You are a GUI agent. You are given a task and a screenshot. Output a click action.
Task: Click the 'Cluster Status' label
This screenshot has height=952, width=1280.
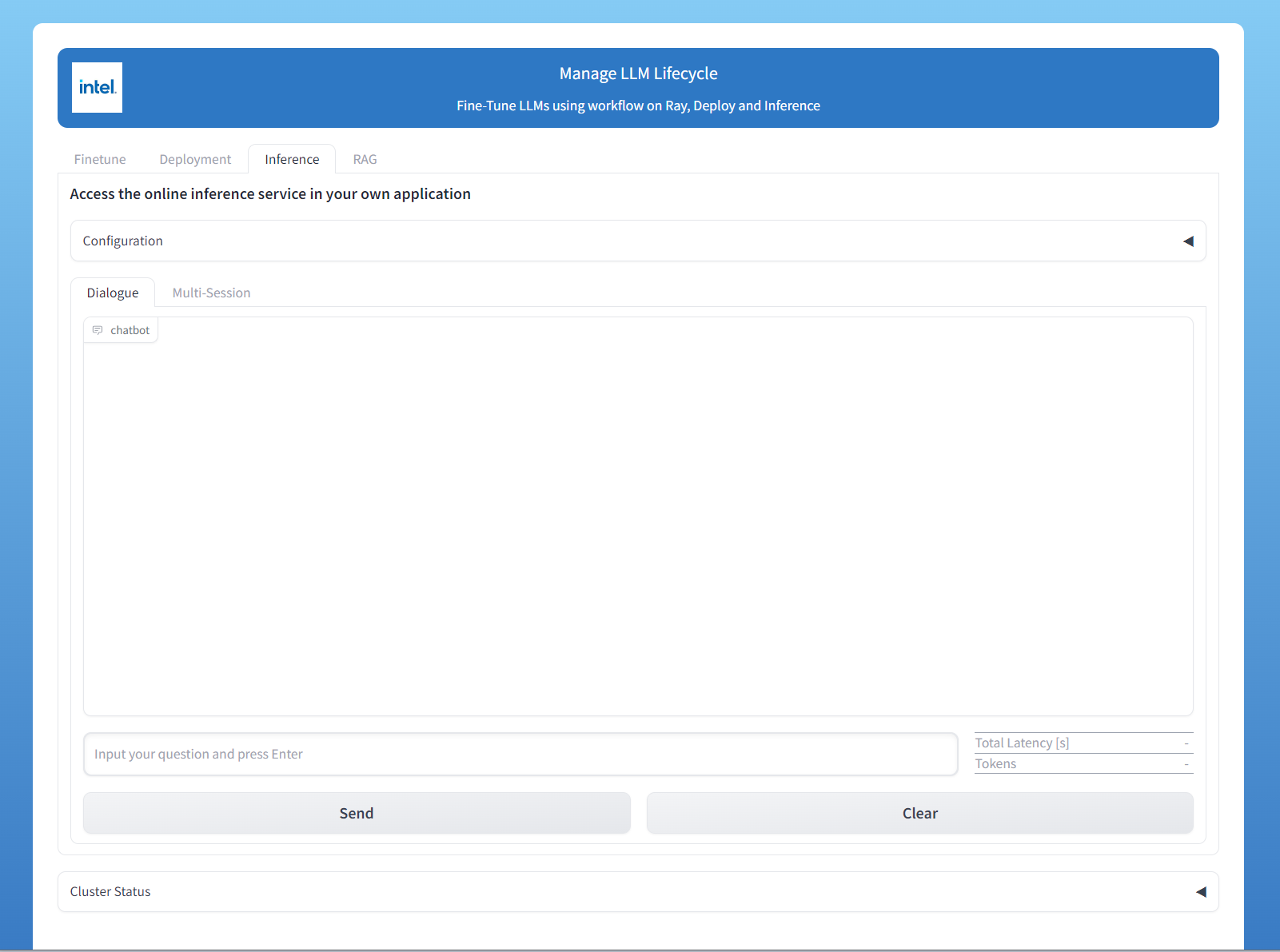[x=110, y=891]
